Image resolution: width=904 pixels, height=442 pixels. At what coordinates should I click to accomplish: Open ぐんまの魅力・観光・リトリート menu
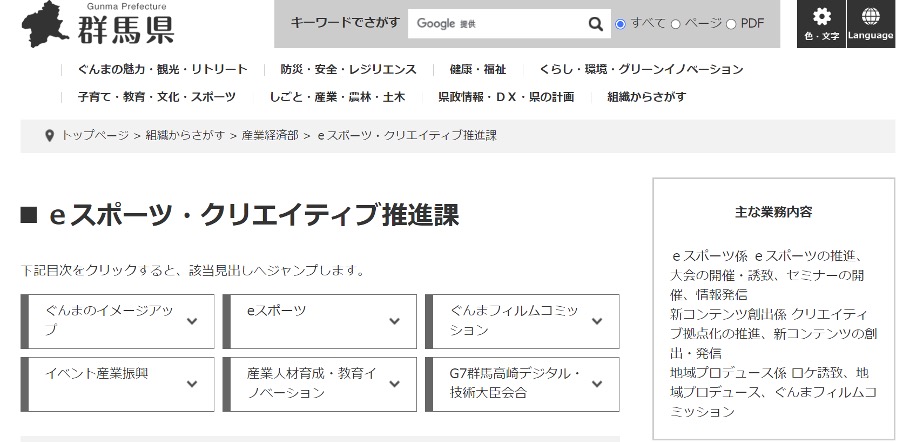coord(163,70)
